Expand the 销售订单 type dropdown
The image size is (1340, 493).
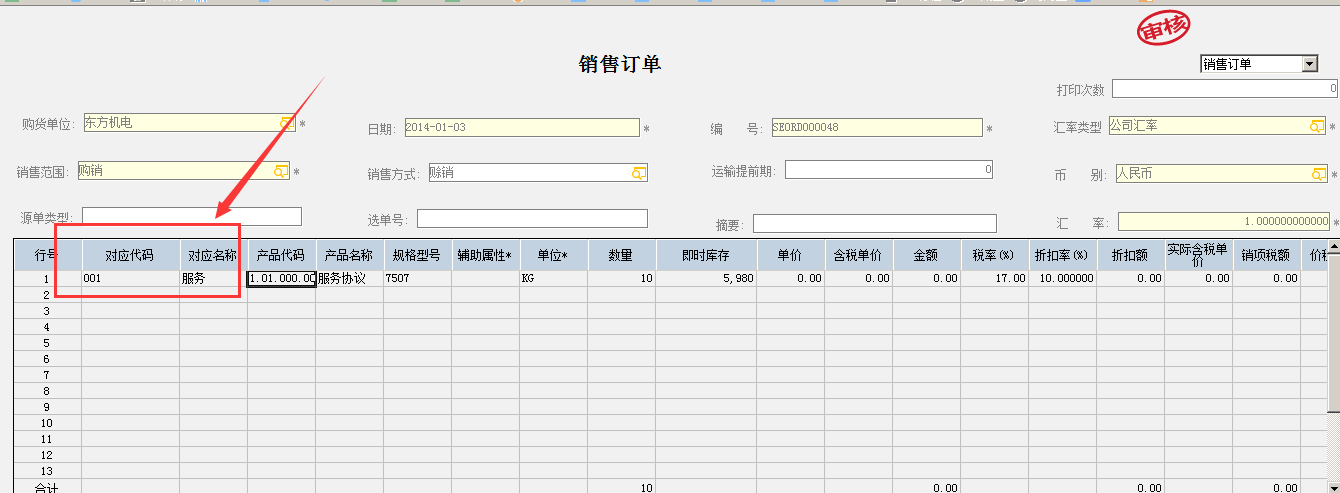coord(1309,64)
